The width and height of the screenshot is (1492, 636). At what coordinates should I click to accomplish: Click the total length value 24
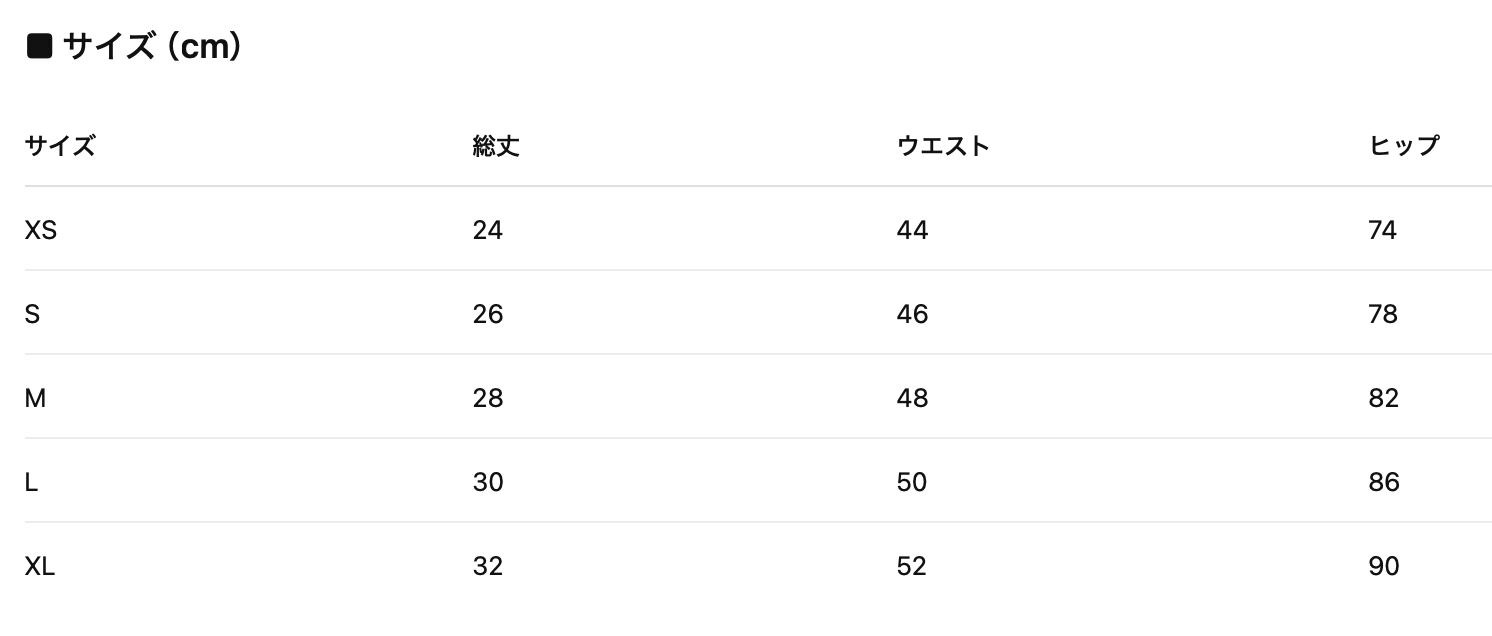[488, 231]
